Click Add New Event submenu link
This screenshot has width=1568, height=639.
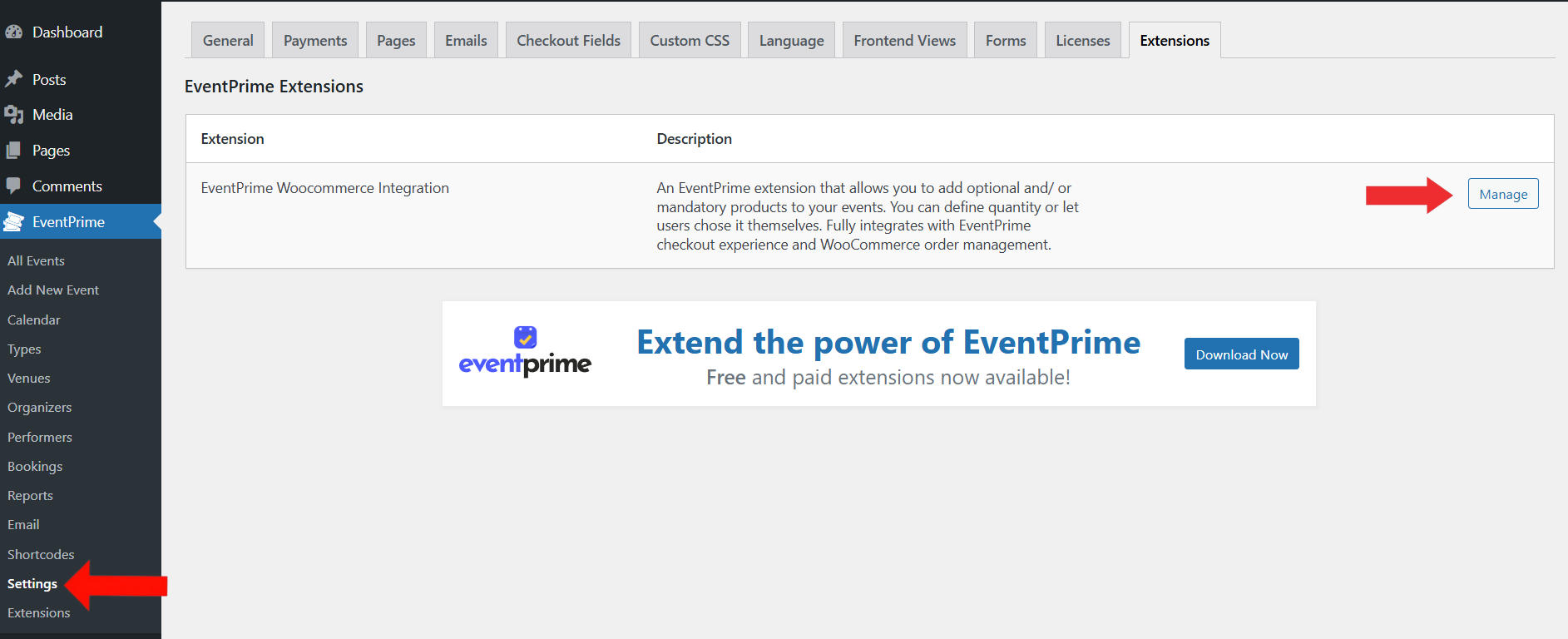[53, 290]
